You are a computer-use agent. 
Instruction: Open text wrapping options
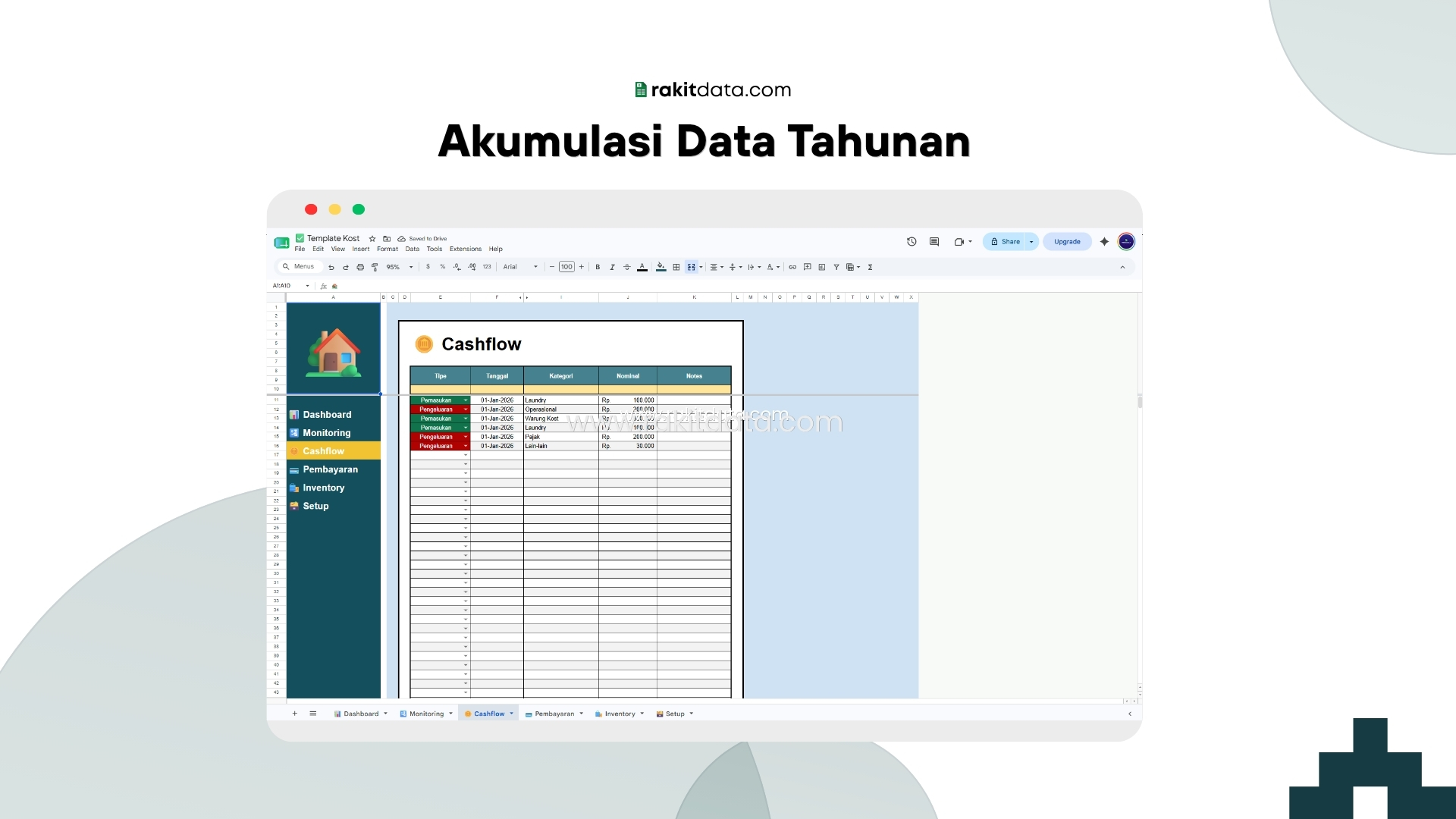pyautogui.click(x=754, y=267)
